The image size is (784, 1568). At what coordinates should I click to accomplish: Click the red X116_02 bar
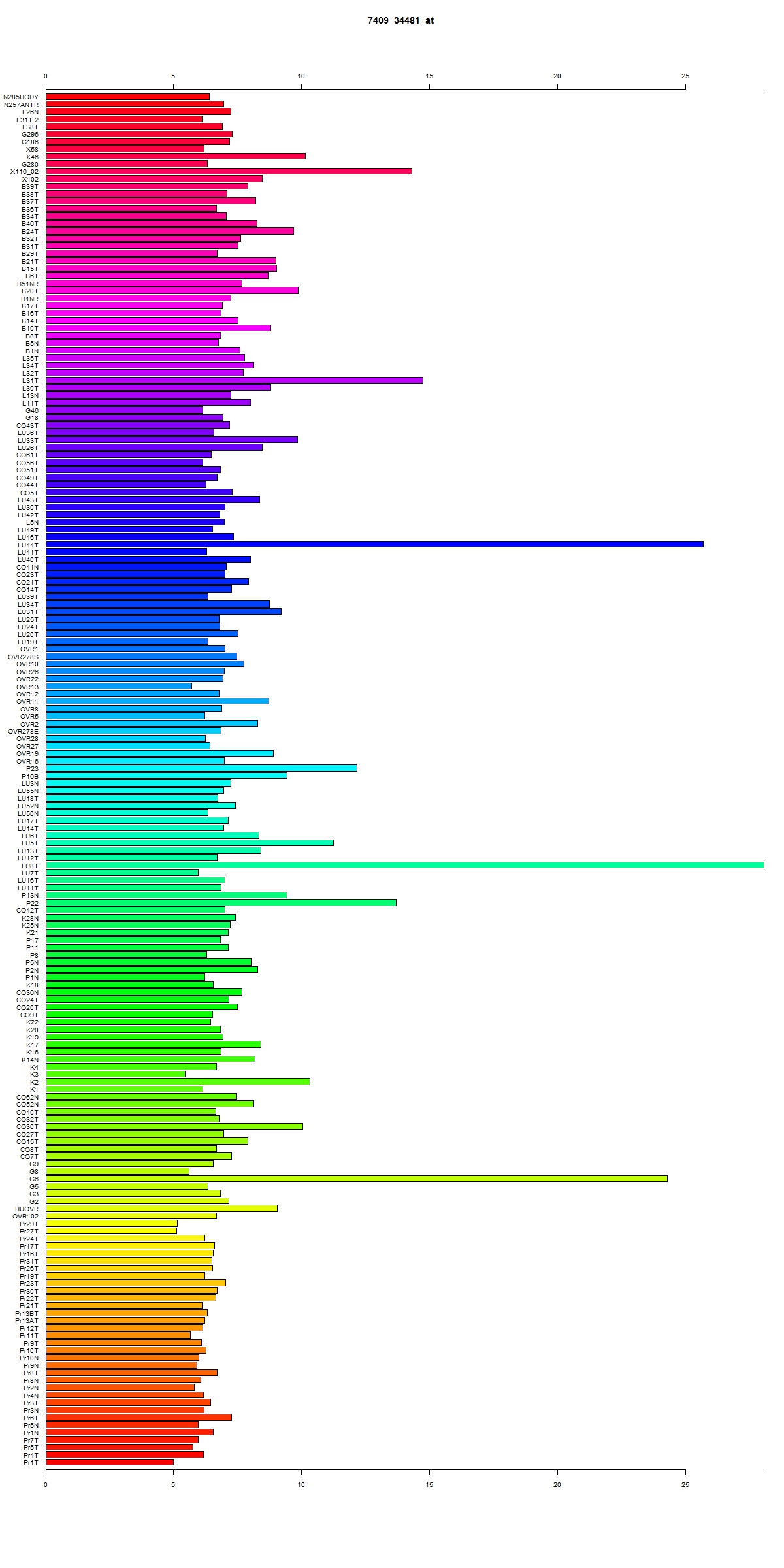click(x=229, y=171)
